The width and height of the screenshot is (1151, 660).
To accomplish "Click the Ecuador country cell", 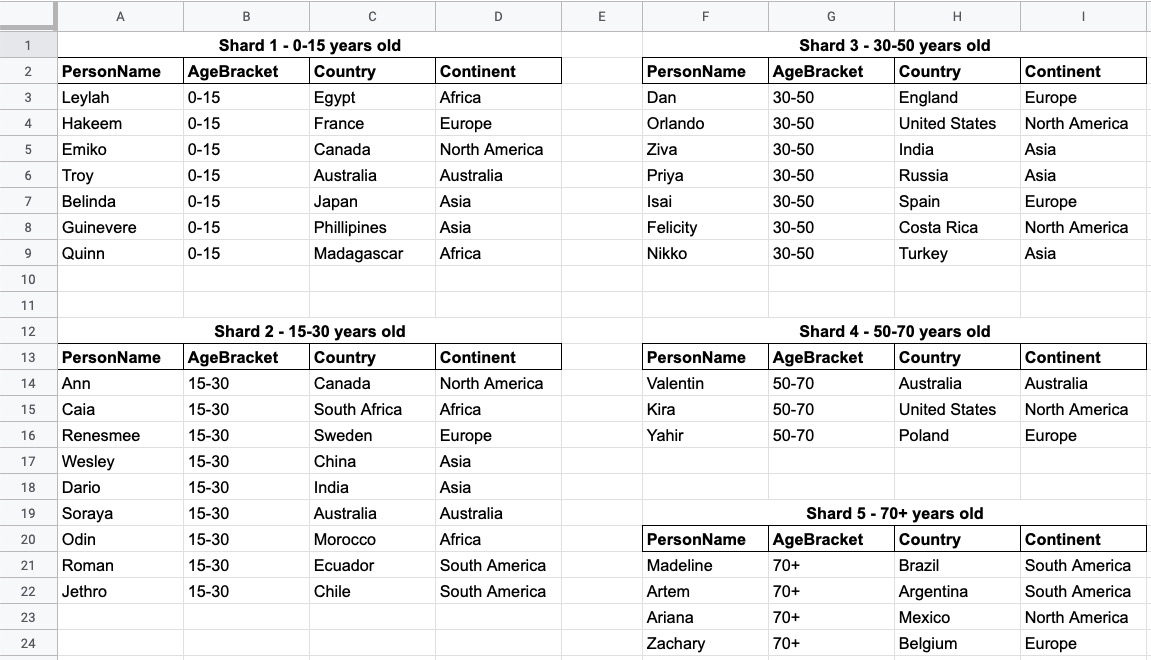I will coord(372,565).
